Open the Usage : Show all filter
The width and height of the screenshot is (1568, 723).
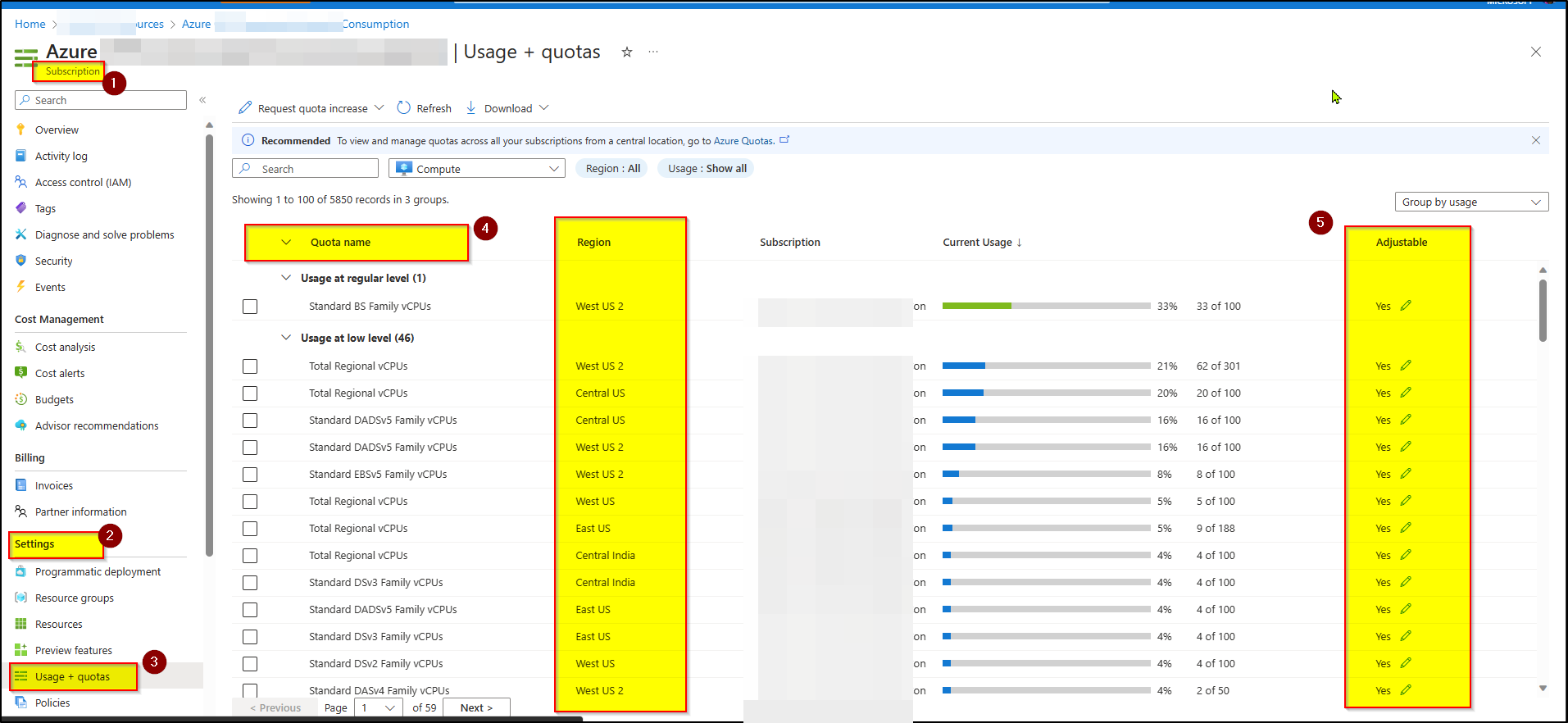[x=707, y=168]
